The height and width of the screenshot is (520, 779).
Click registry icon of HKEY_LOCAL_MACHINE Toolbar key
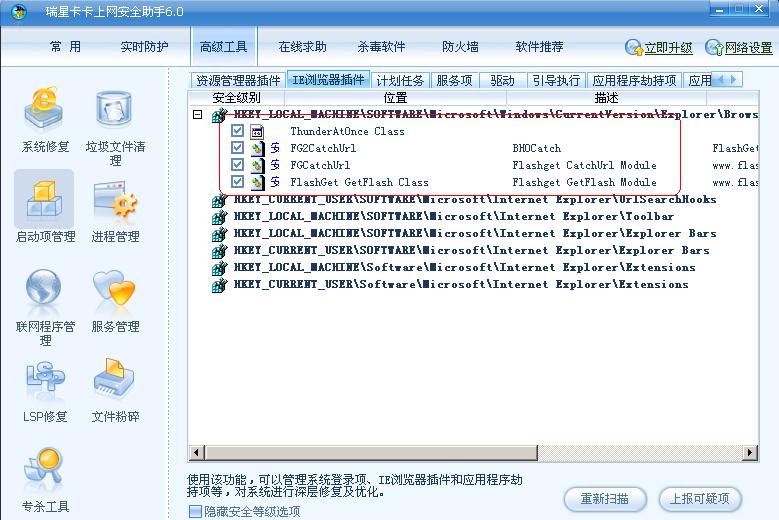tap(219, 218)
